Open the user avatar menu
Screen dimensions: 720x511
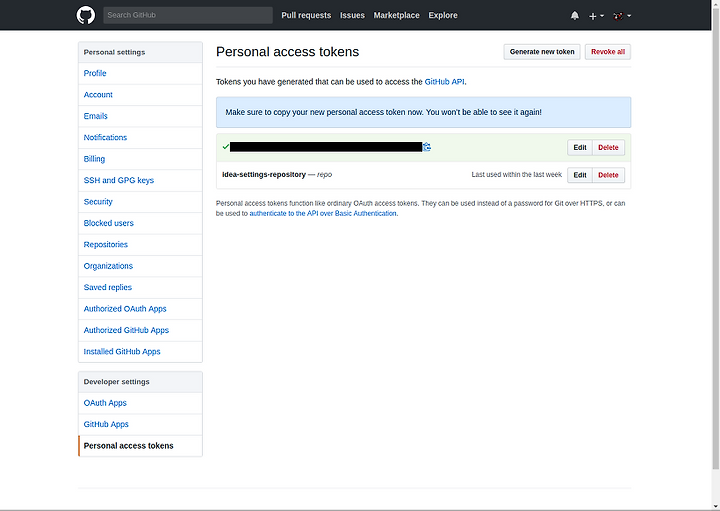(x=622, y=16)
